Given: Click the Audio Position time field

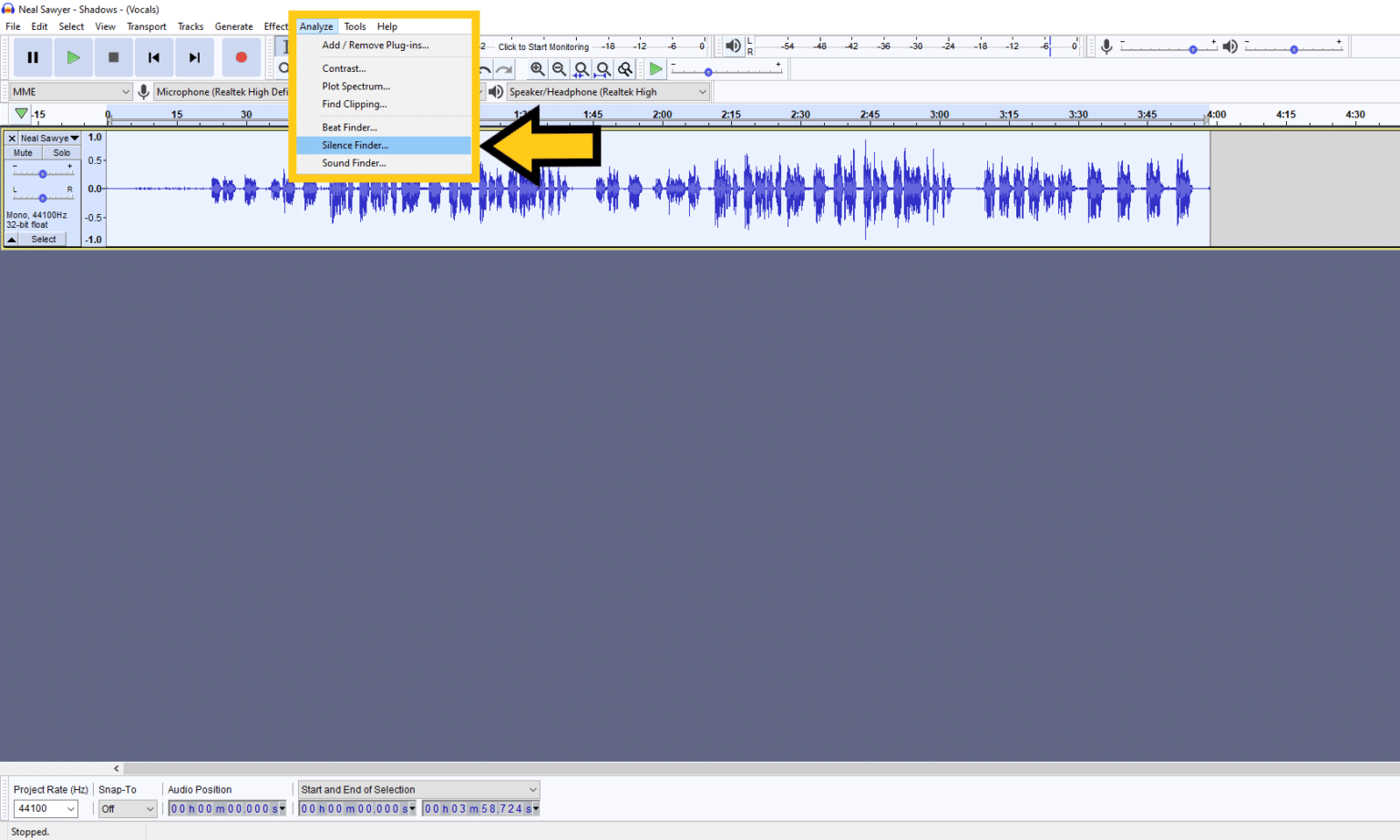Looking at the screenshot, I should tap(223, 808).
